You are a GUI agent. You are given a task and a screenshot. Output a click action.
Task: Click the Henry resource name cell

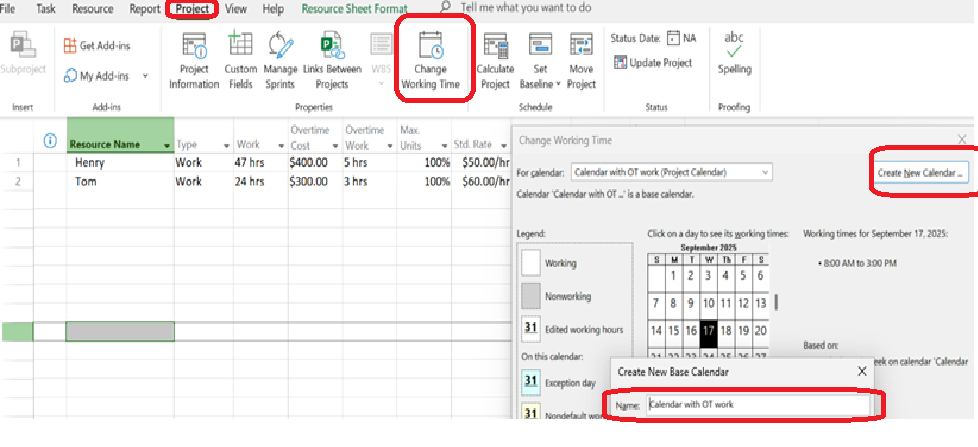pos(120,163)
